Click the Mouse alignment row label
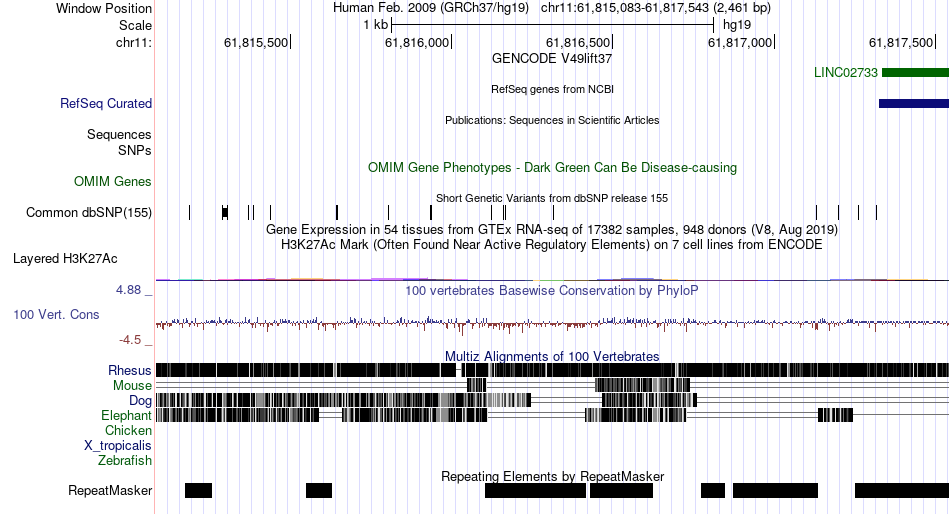Image resolution: width=950 pixels, height=514 pixels. pyautogui.click(x=132, y=386)
